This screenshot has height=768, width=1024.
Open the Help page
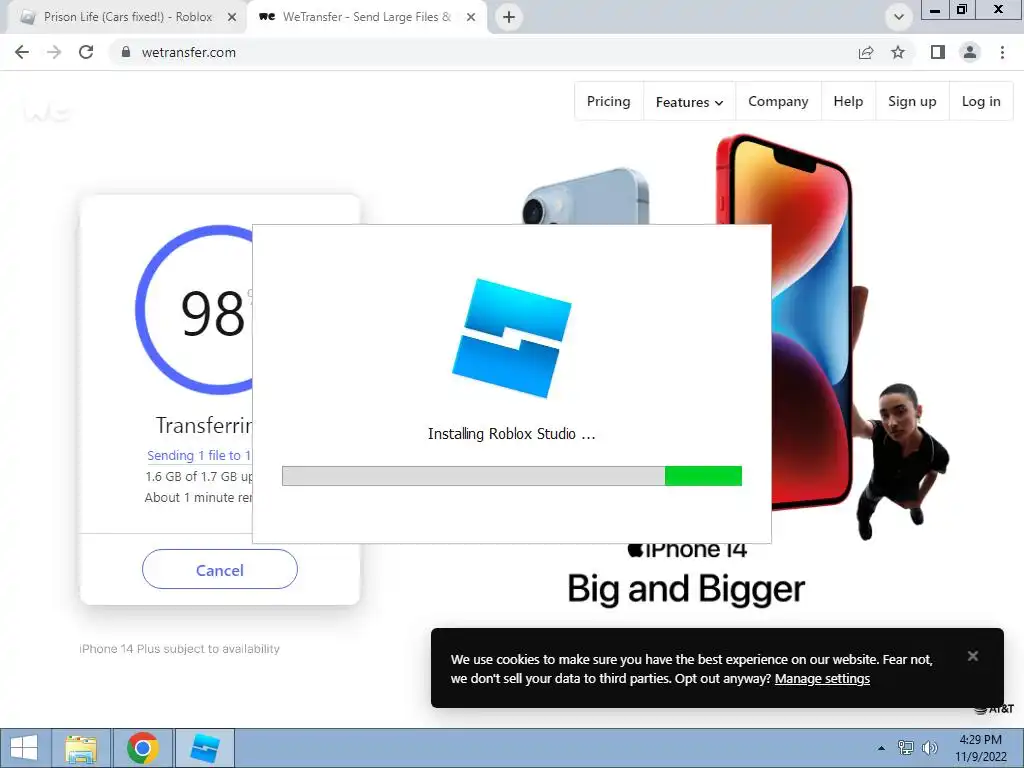(x=848, y=101)
